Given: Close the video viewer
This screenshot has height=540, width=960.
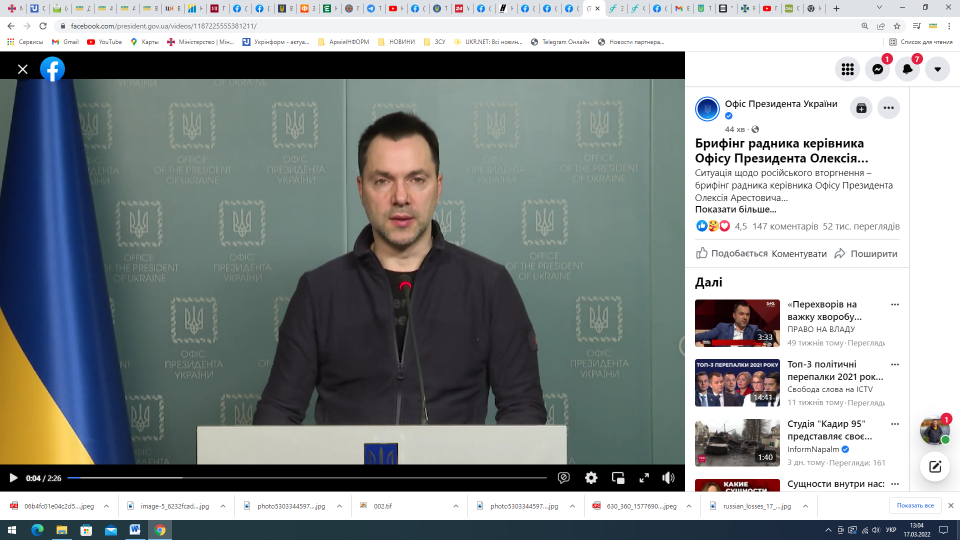Looking at the screenshot, I should [22, 69].
